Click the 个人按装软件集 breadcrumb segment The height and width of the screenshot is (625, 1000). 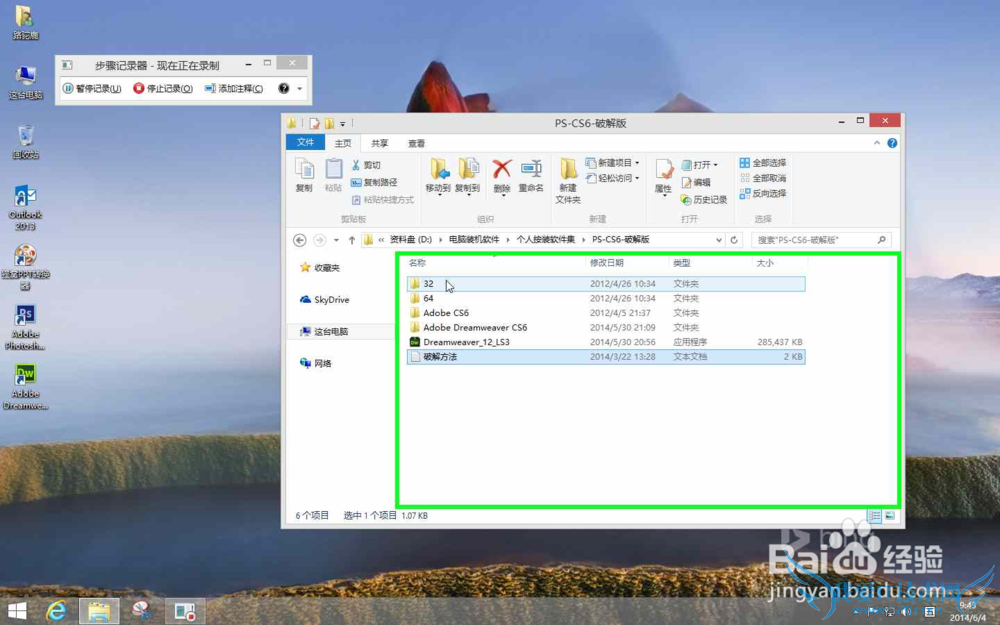pos(545,240)
